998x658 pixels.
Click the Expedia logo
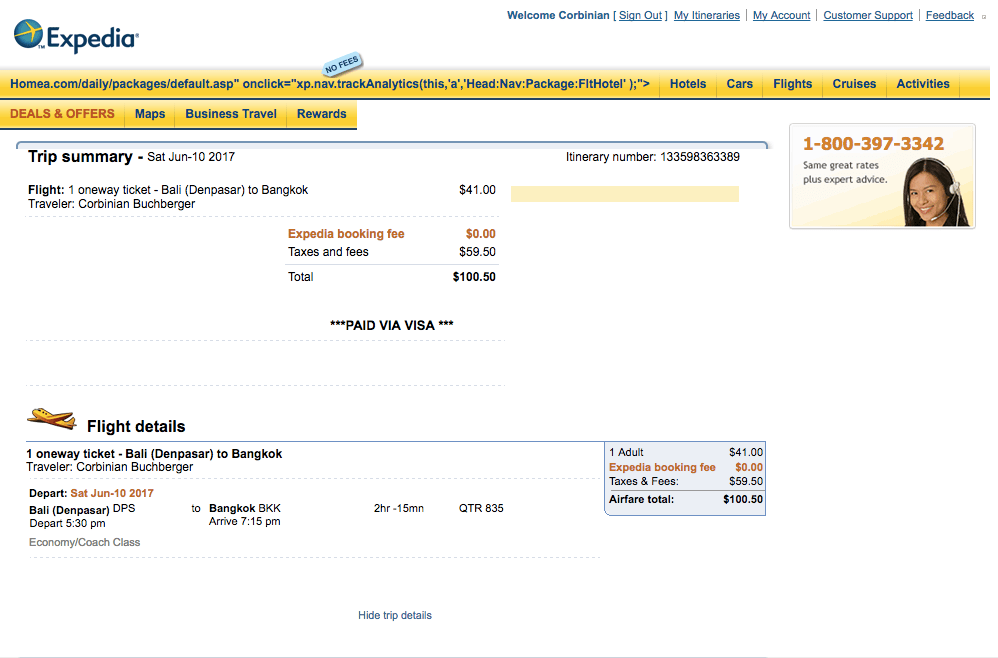coord(76,36)
